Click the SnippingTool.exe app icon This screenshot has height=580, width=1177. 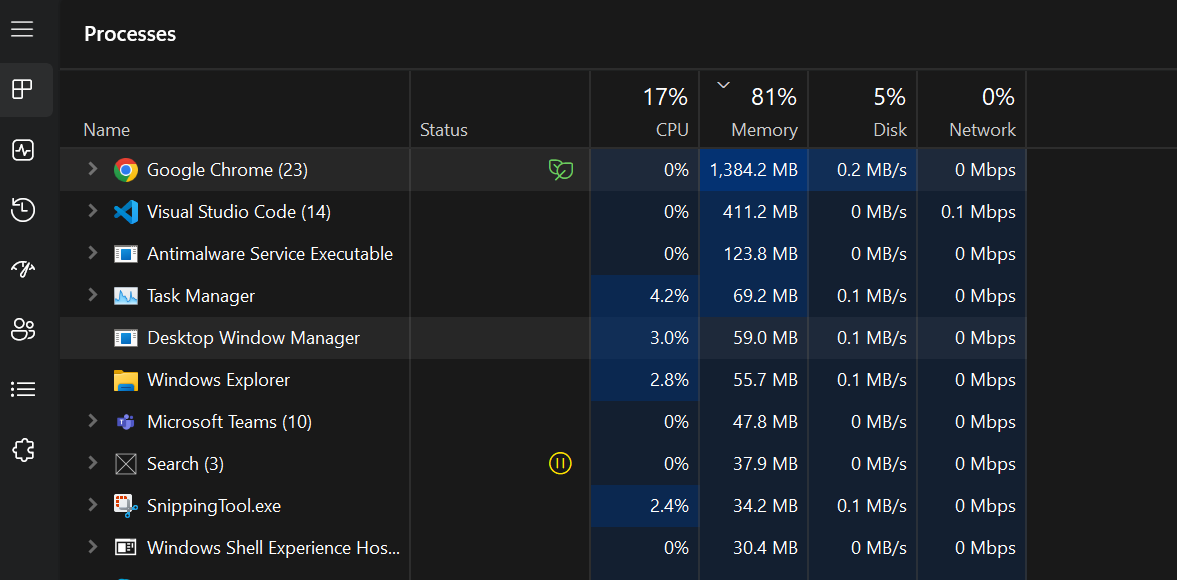point(125,506)
